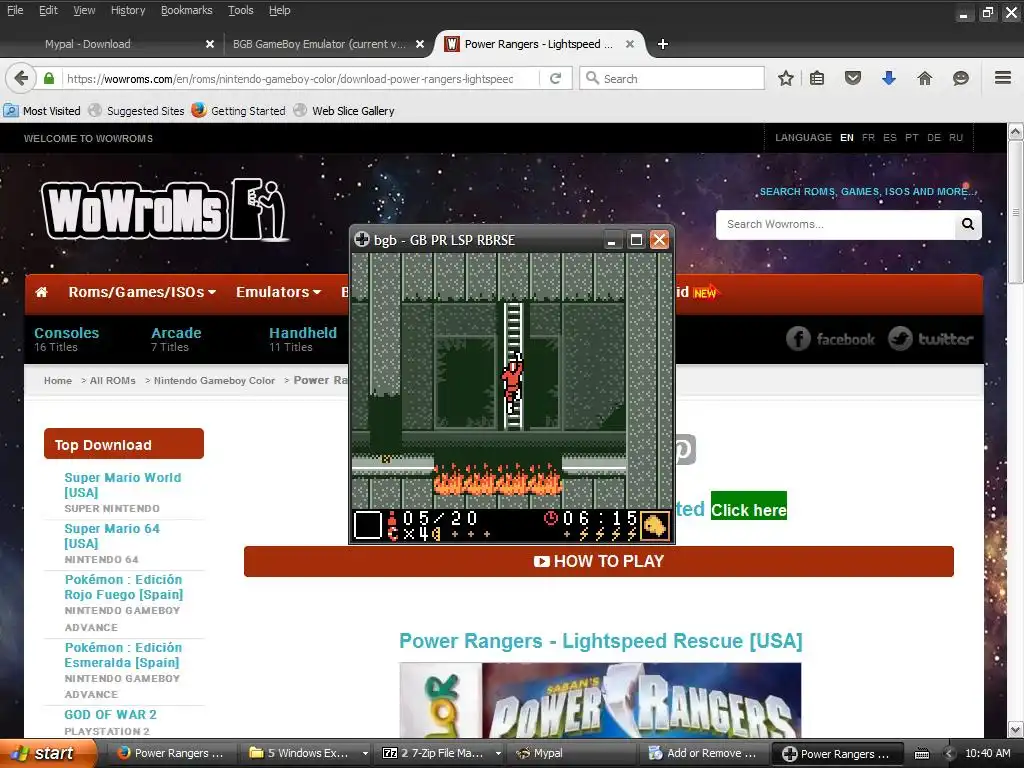
Task: Select the Consoles 16 Titles category
Action: [x=67, y=339]
